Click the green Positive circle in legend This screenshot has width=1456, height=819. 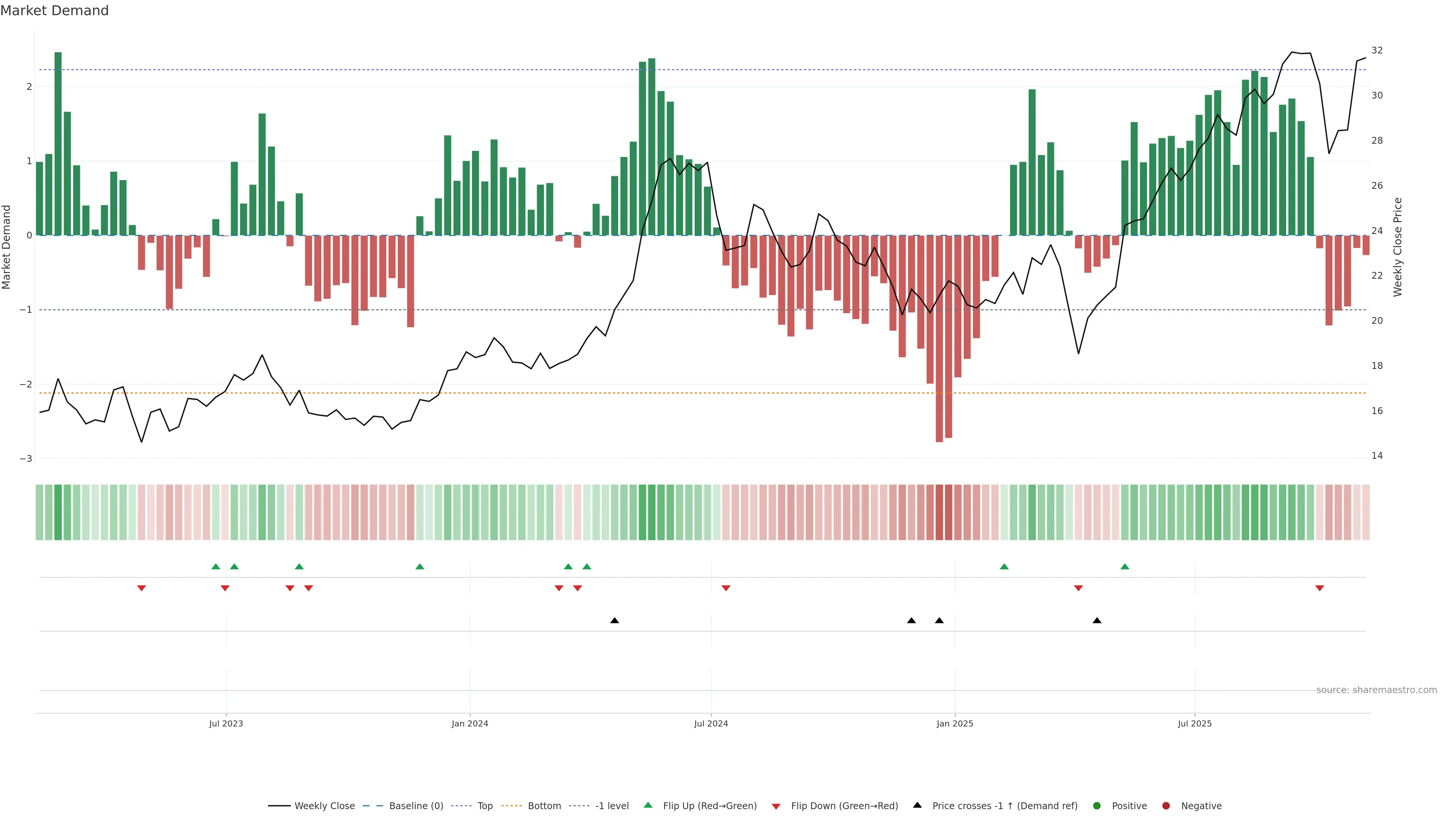click(1097, 805)
